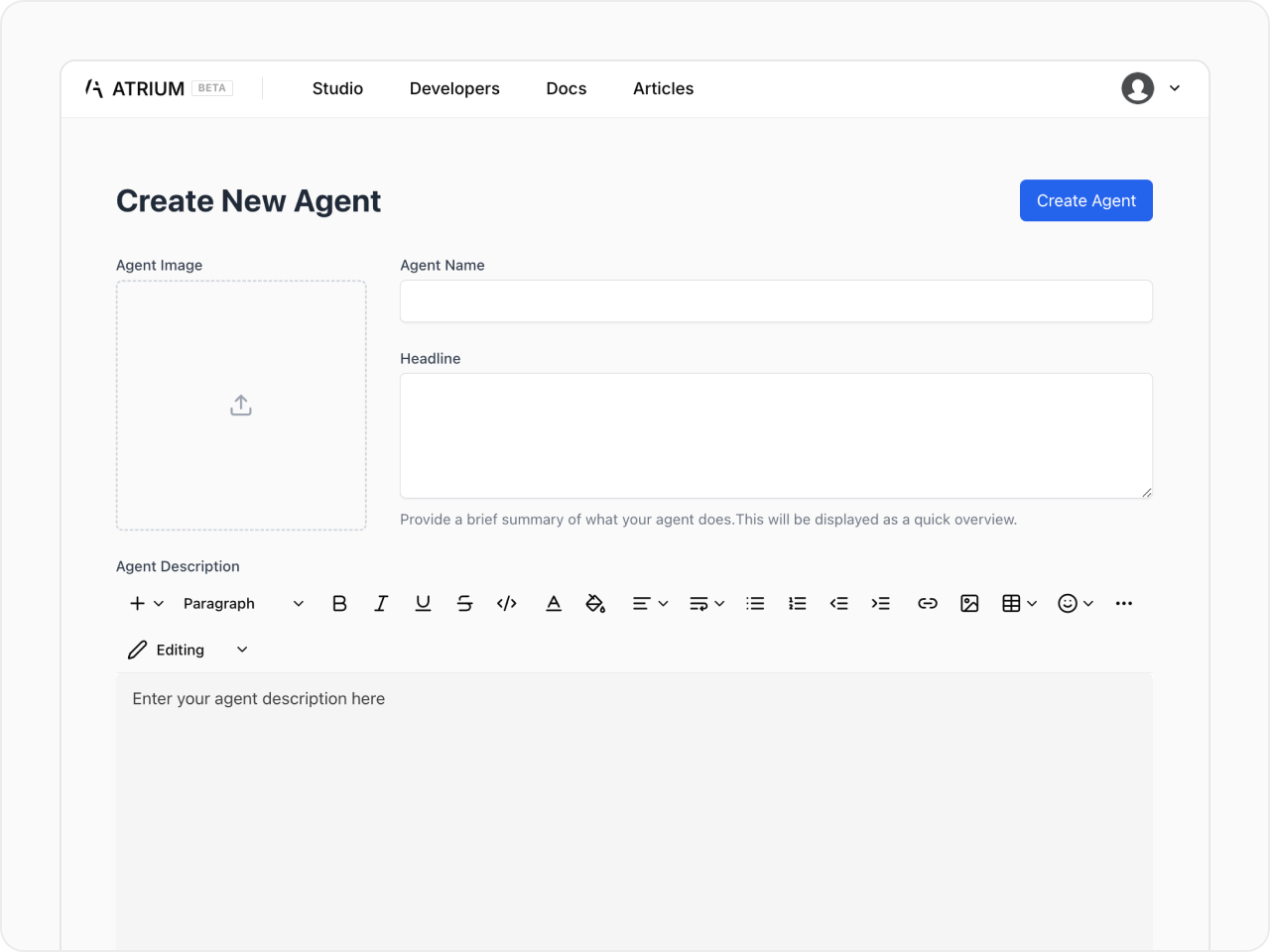This screenshot has height=952, width=1270.
Task: Toggle underline text formatting
Action: [423, 603]
